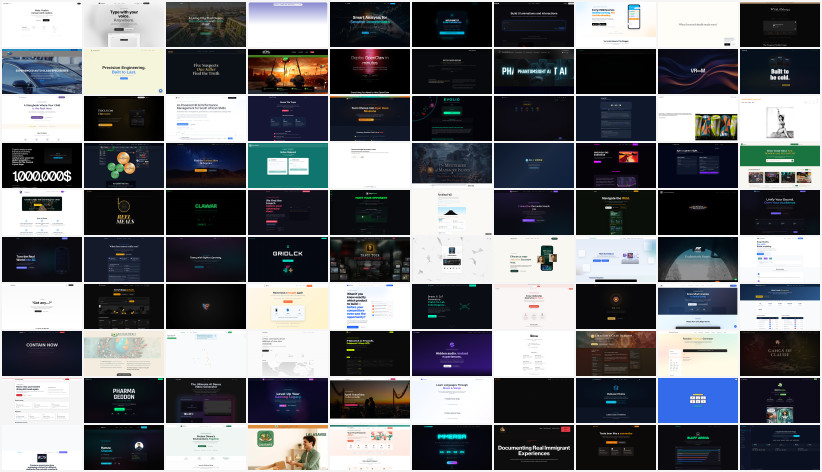822x472 pixels.
Task: Select the thumbnail with the orange sunset robots
Action: point(288,71)
